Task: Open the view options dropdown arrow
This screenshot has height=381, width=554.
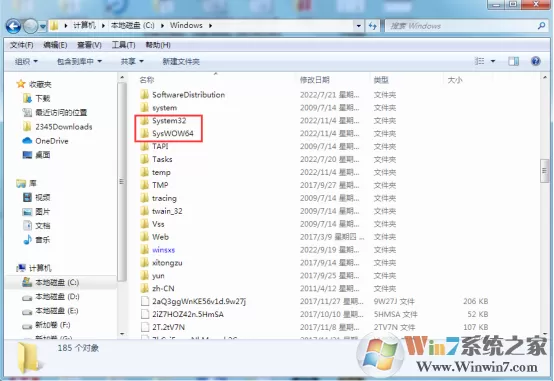Action: click(x=493, y=61)
